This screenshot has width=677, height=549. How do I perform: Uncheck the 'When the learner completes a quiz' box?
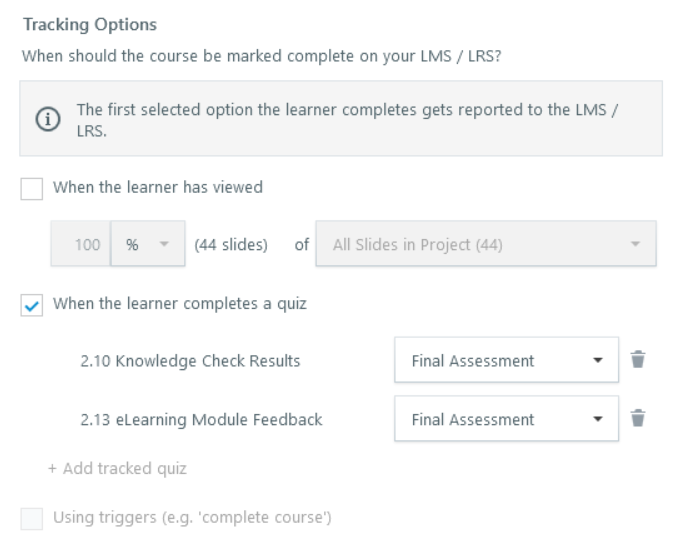click(x=33, y=304)
